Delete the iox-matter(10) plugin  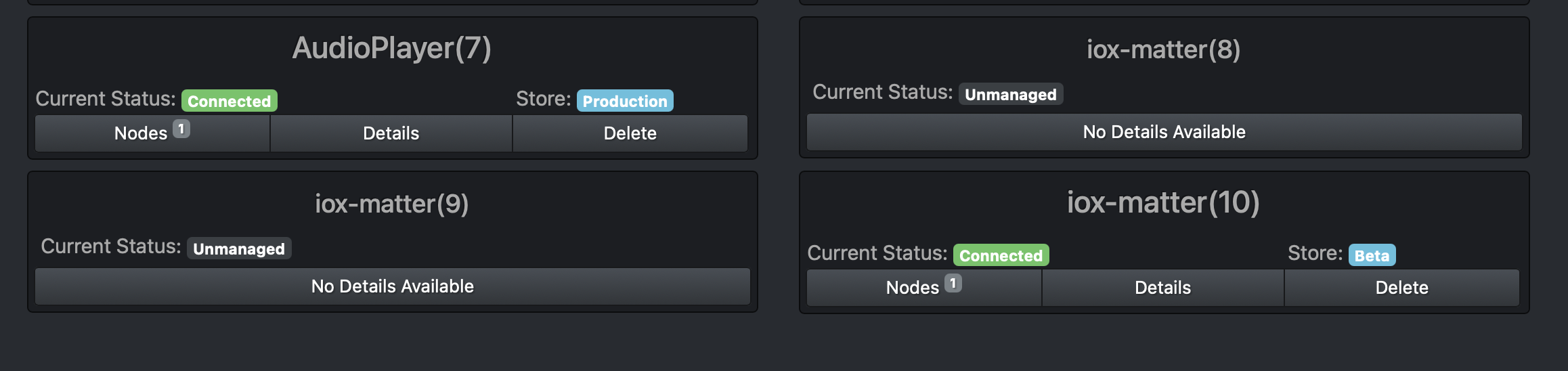point(1401,288)
